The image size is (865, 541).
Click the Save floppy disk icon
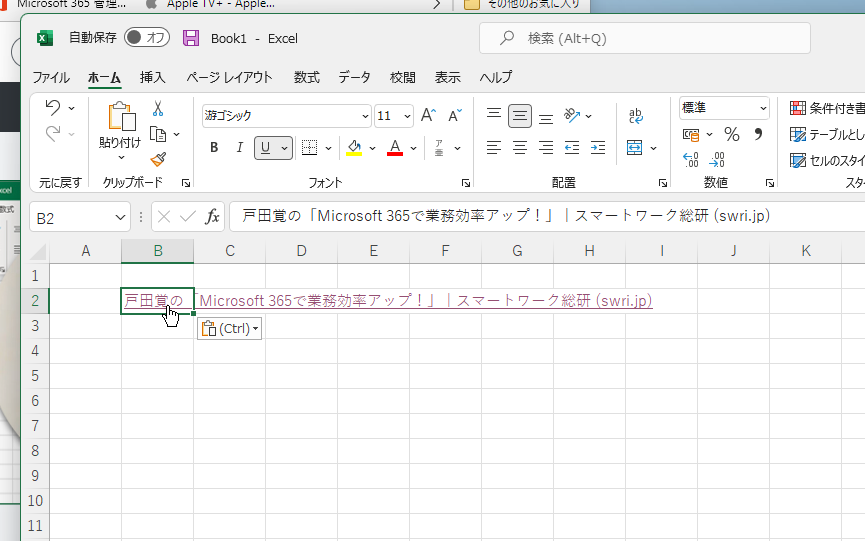pos(191,38)
